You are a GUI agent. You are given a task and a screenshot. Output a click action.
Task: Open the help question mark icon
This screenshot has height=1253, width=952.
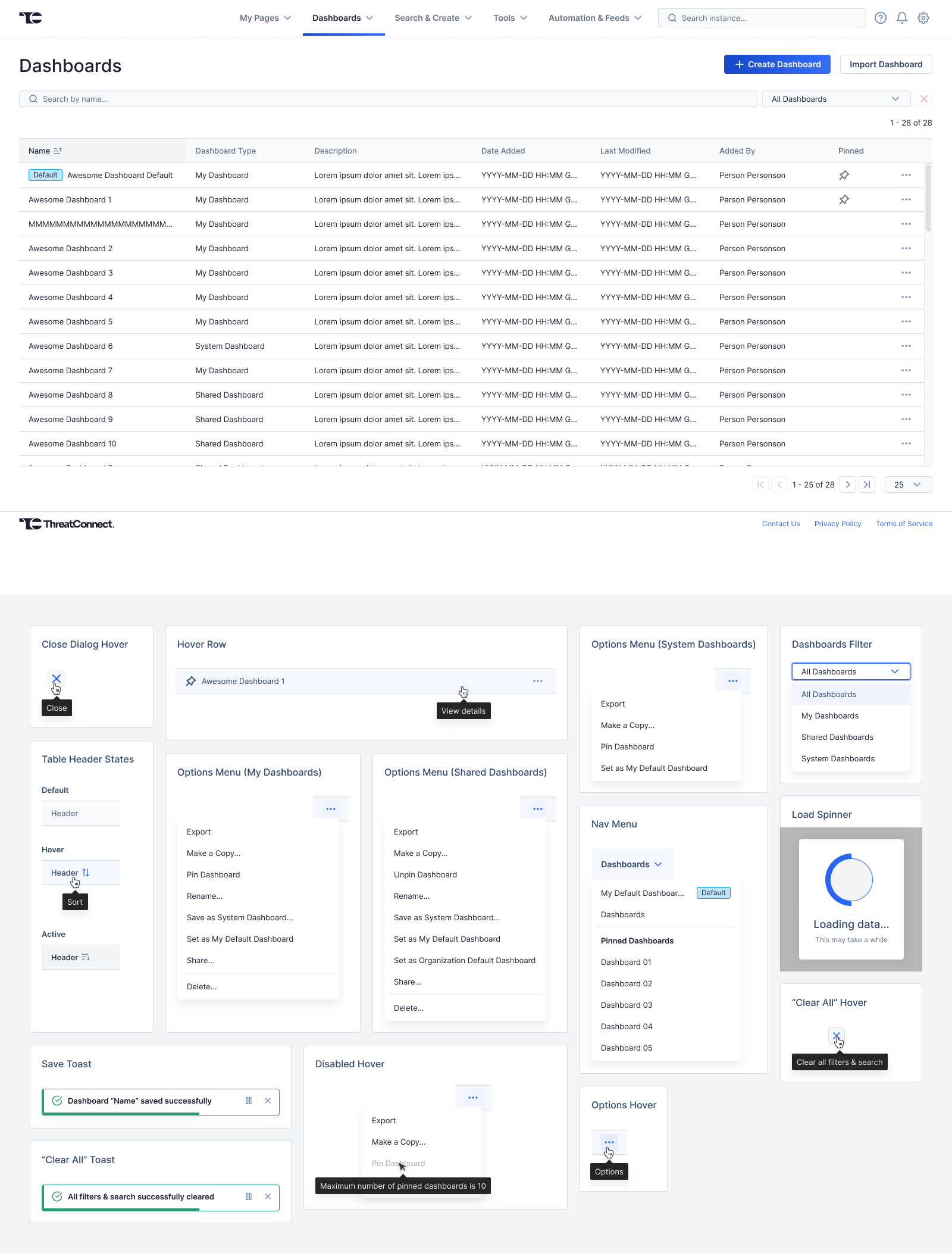(x=881, y=18)
